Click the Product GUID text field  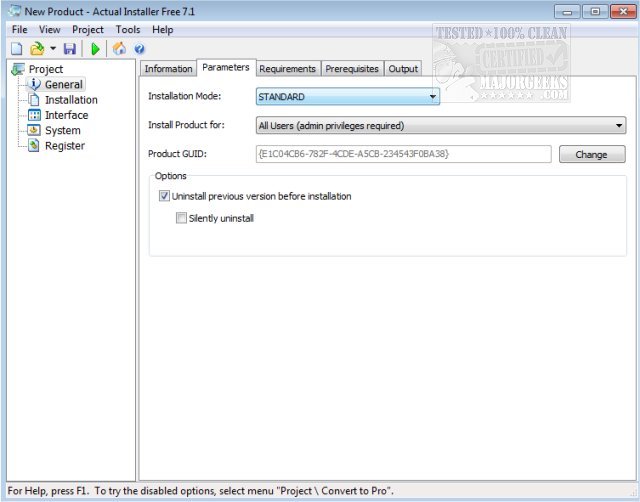(404, 154)
